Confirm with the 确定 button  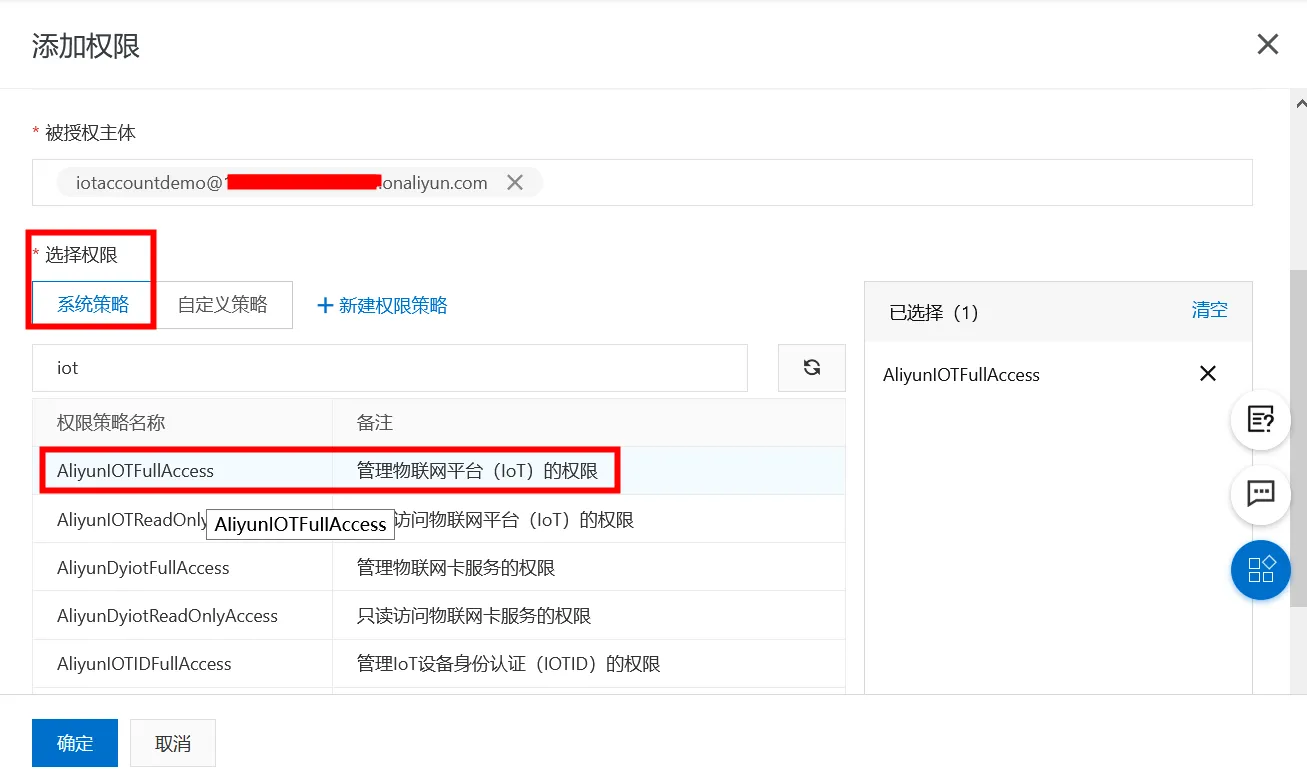75,743
